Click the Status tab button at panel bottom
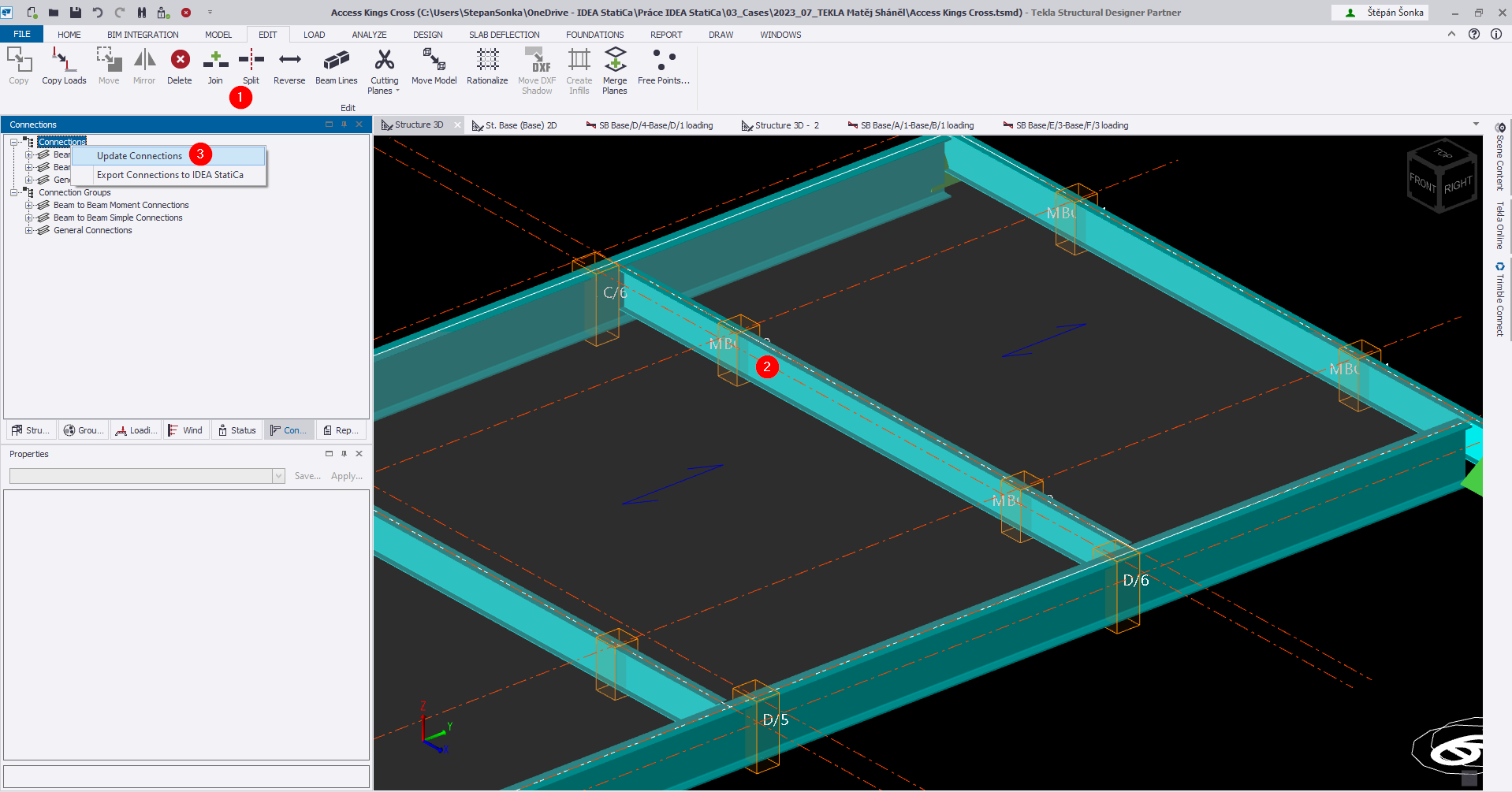 click(x=237, y=430)
